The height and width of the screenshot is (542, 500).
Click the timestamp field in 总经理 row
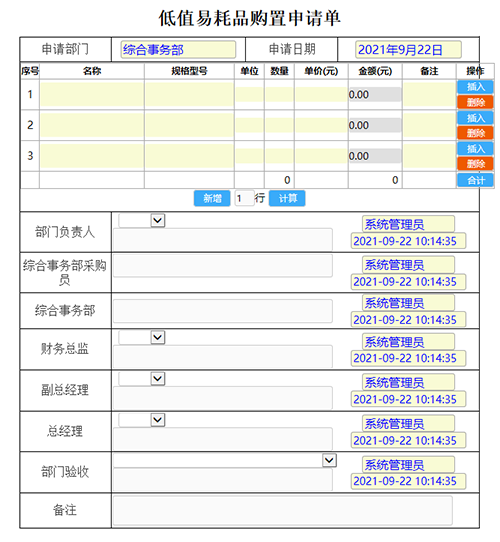point(408,440)
